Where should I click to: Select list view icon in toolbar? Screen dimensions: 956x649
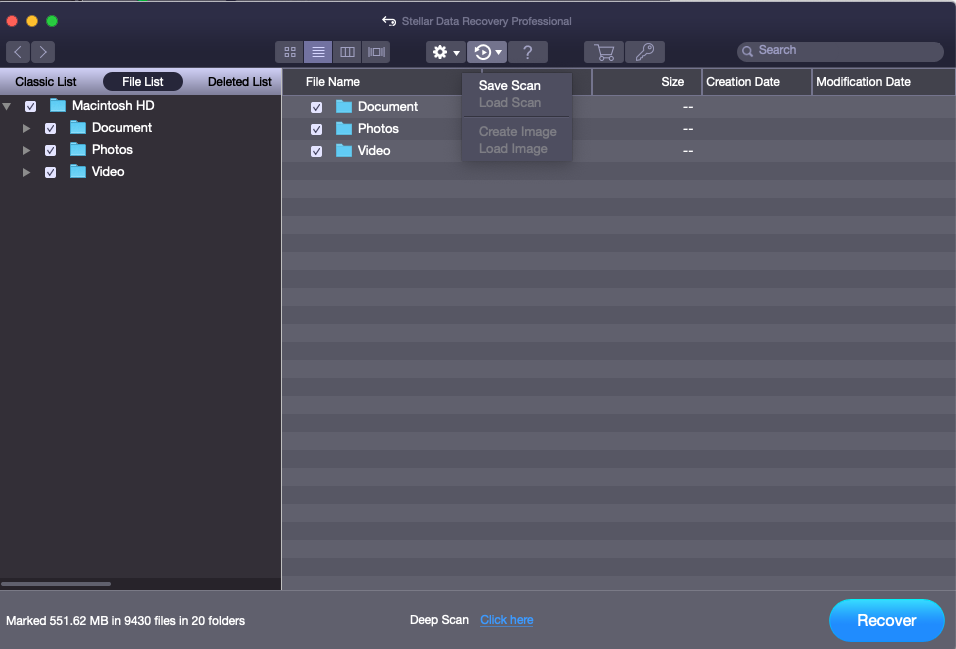(x=318, y=52)
